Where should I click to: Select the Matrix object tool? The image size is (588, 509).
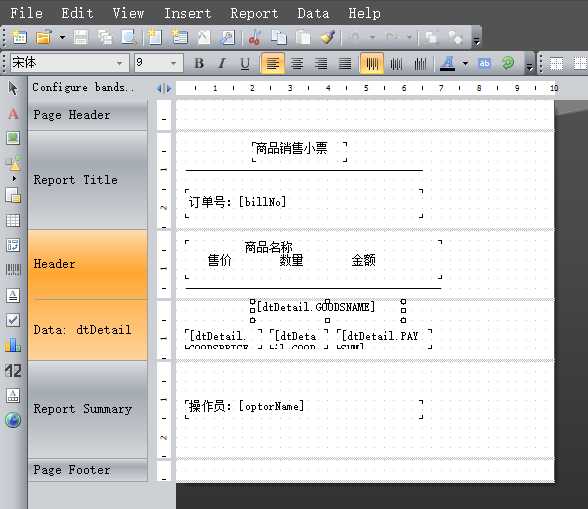pos(13,245)
